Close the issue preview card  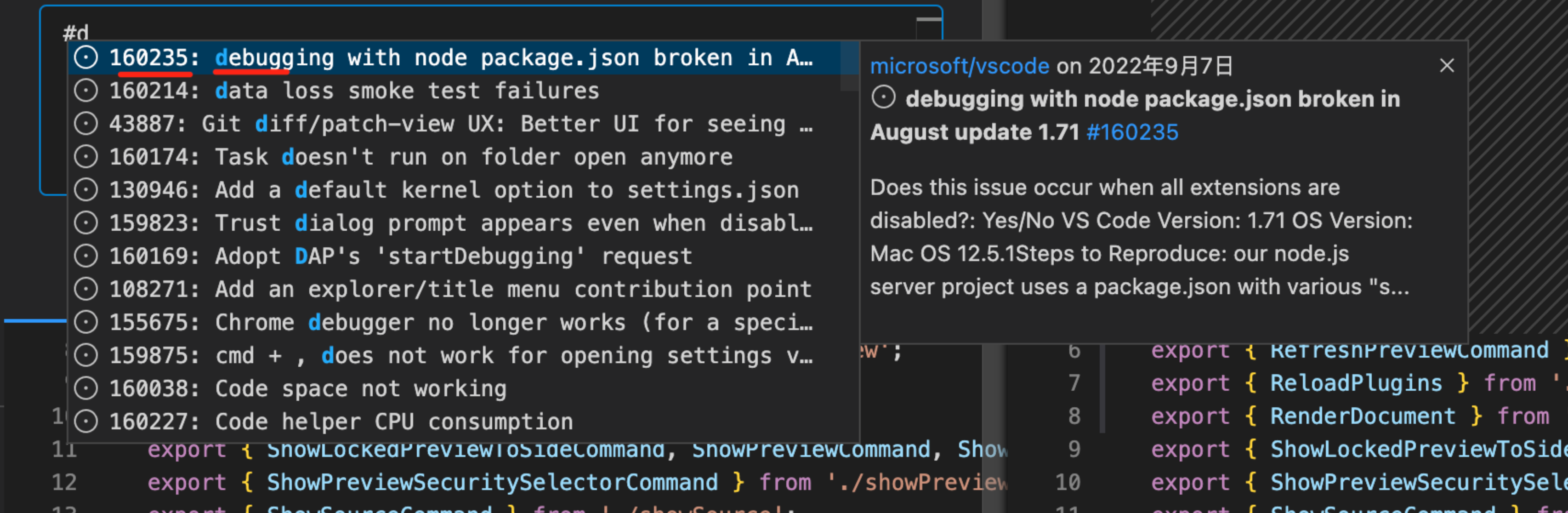tap(1447, 66)
